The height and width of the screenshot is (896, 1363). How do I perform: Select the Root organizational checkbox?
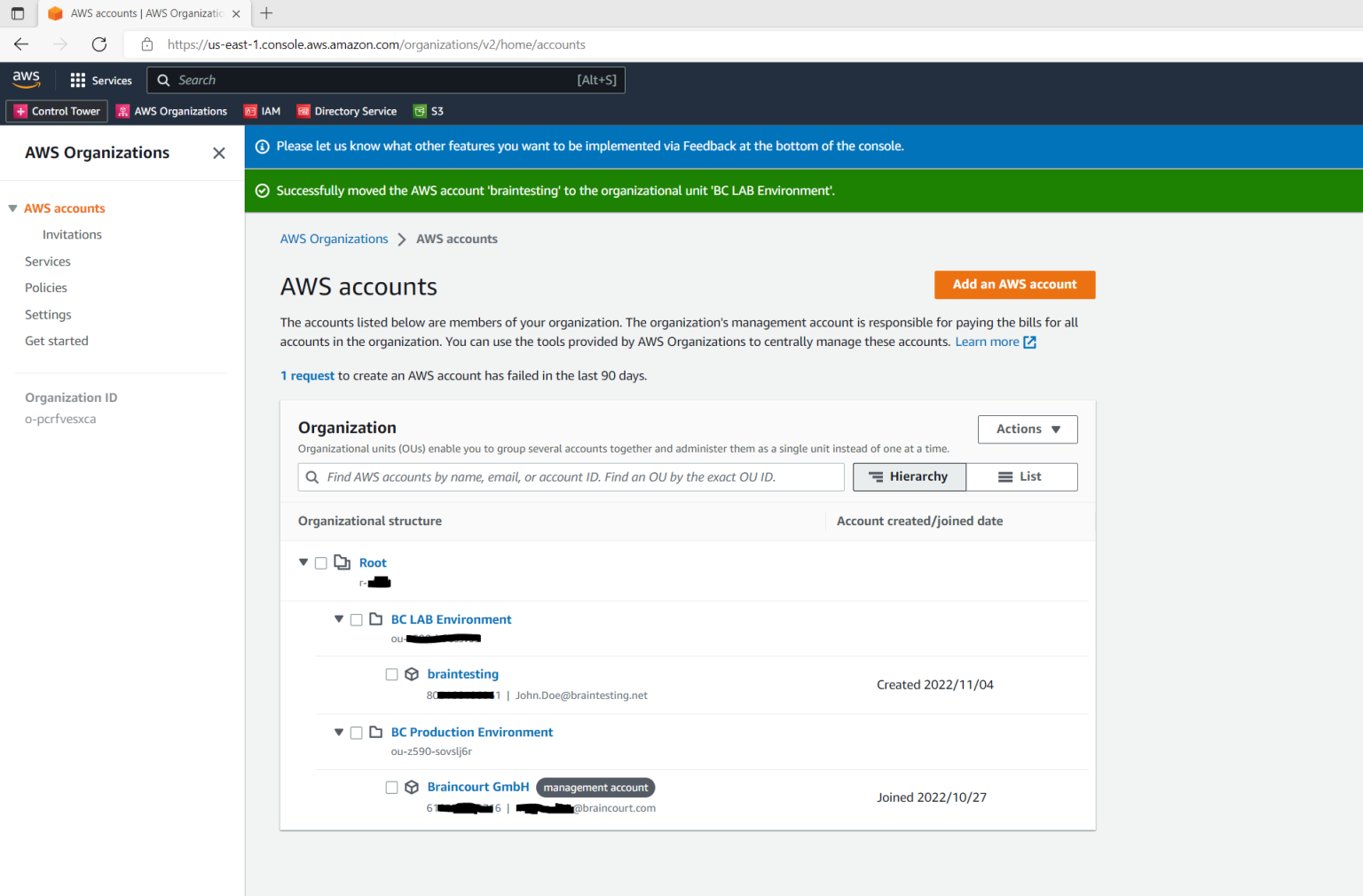[x=320, y=562]
